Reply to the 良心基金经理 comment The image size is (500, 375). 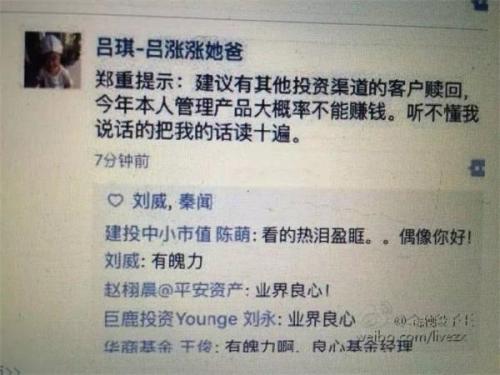pos(318,346)
